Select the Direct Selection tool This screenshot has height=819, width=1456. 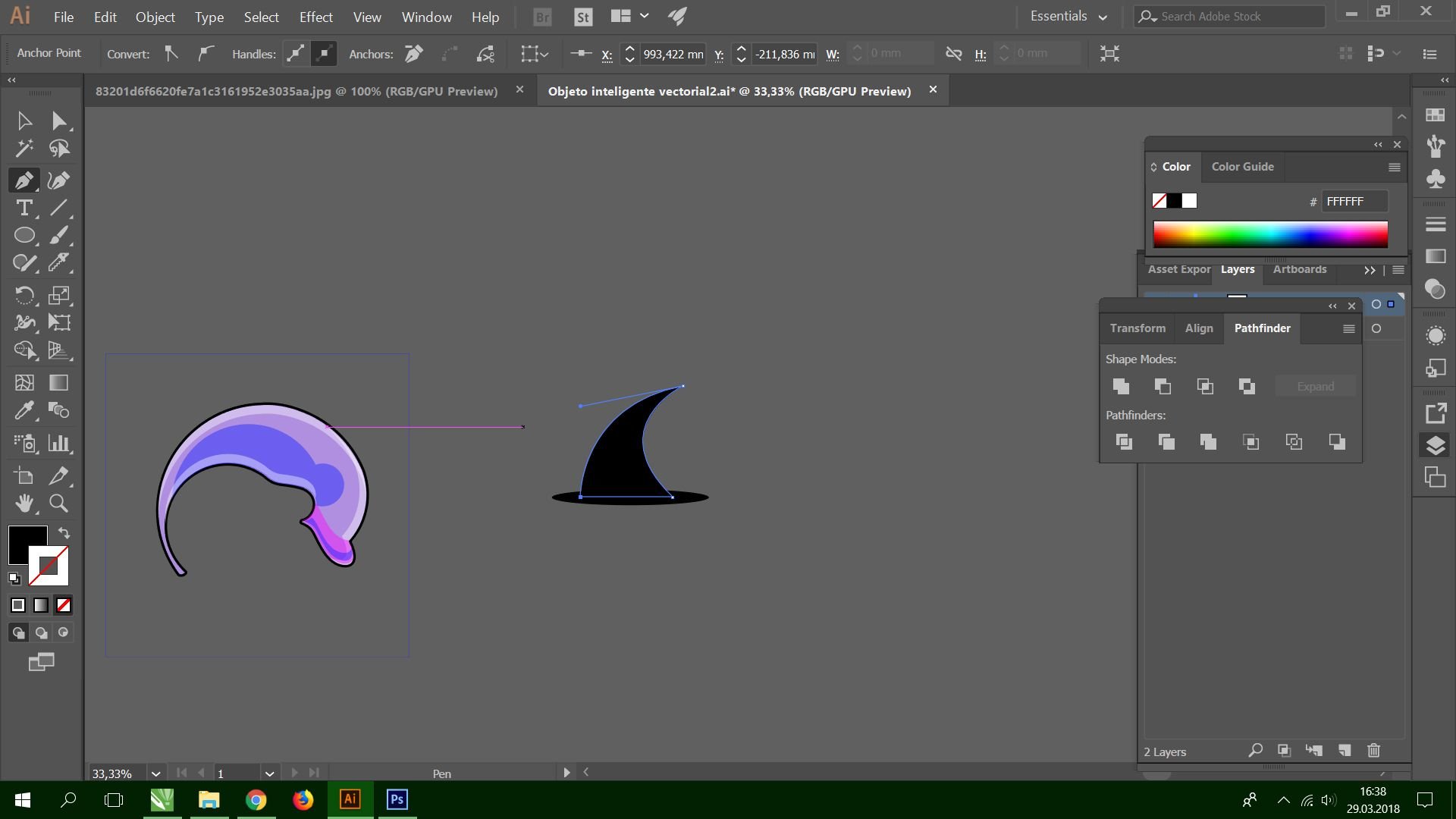click(59, 121)
